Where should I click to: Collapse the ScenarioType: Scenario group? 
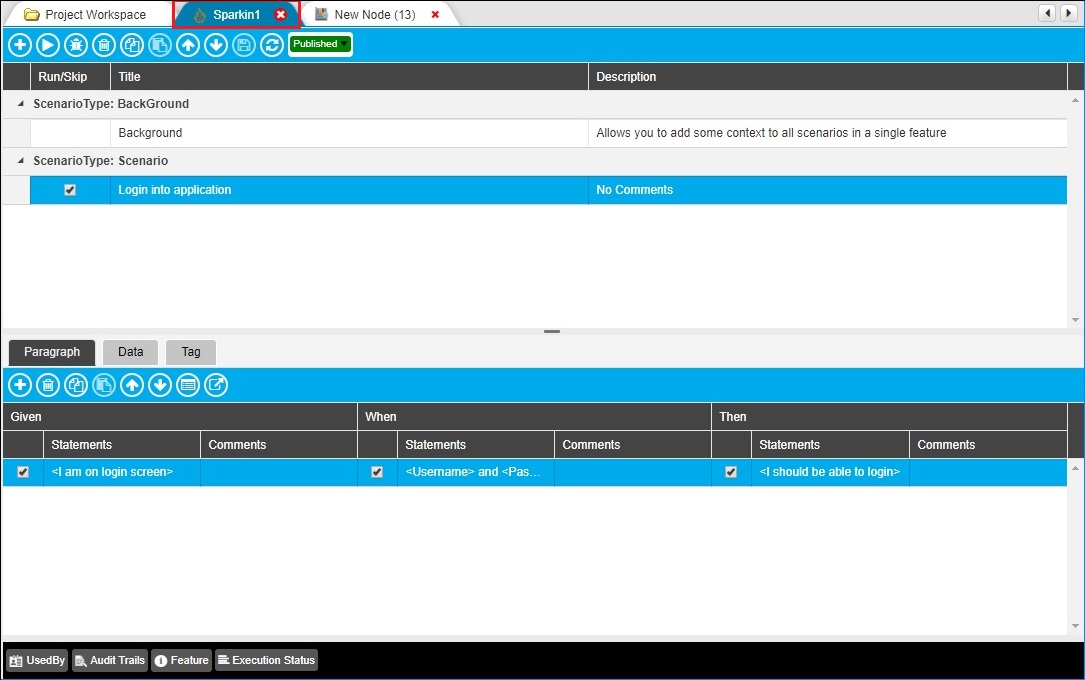(x=22, y=161)
